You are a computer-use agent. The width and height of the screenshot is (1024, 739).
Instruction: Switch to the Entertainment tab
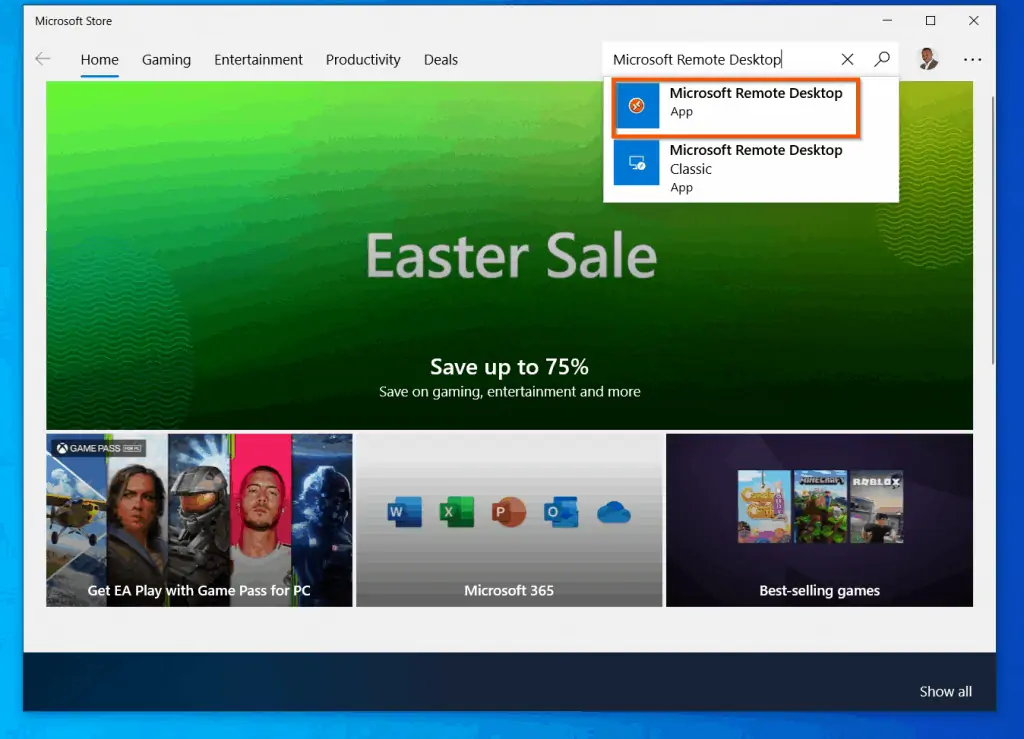point(258,60)
